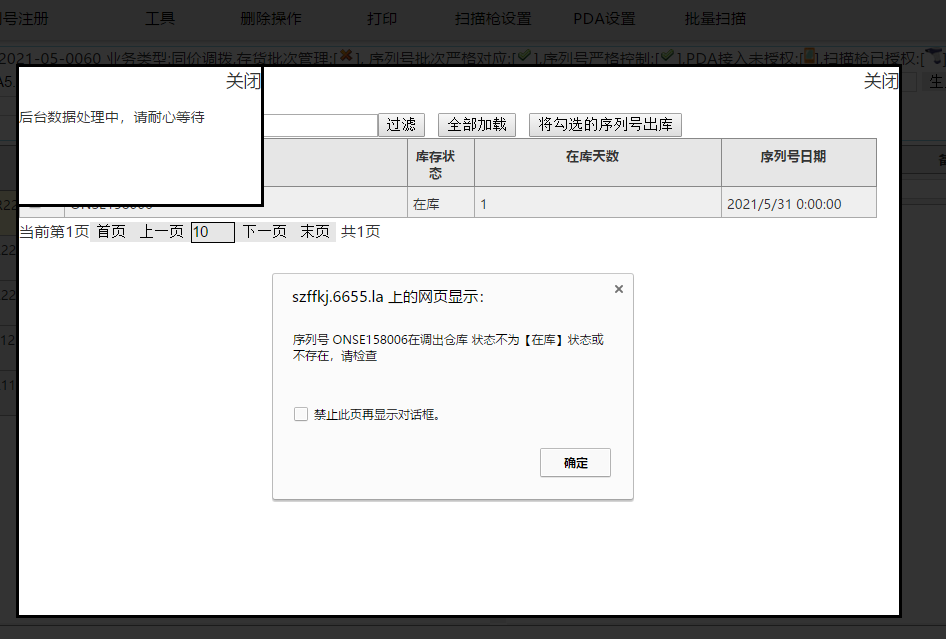Go to 下一页 next page
Screen dimensions: 946x639
click(x=264, y=232)
